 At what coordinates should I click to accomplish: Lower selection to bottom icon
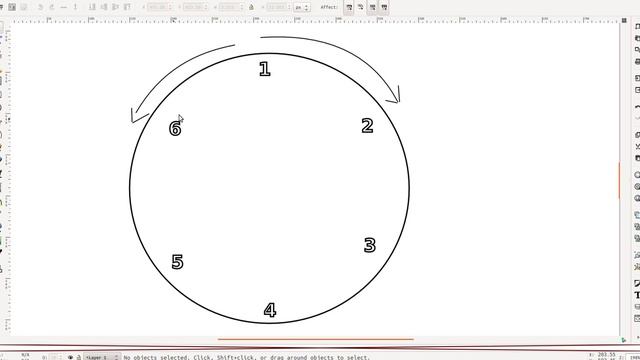click(92, 7)
